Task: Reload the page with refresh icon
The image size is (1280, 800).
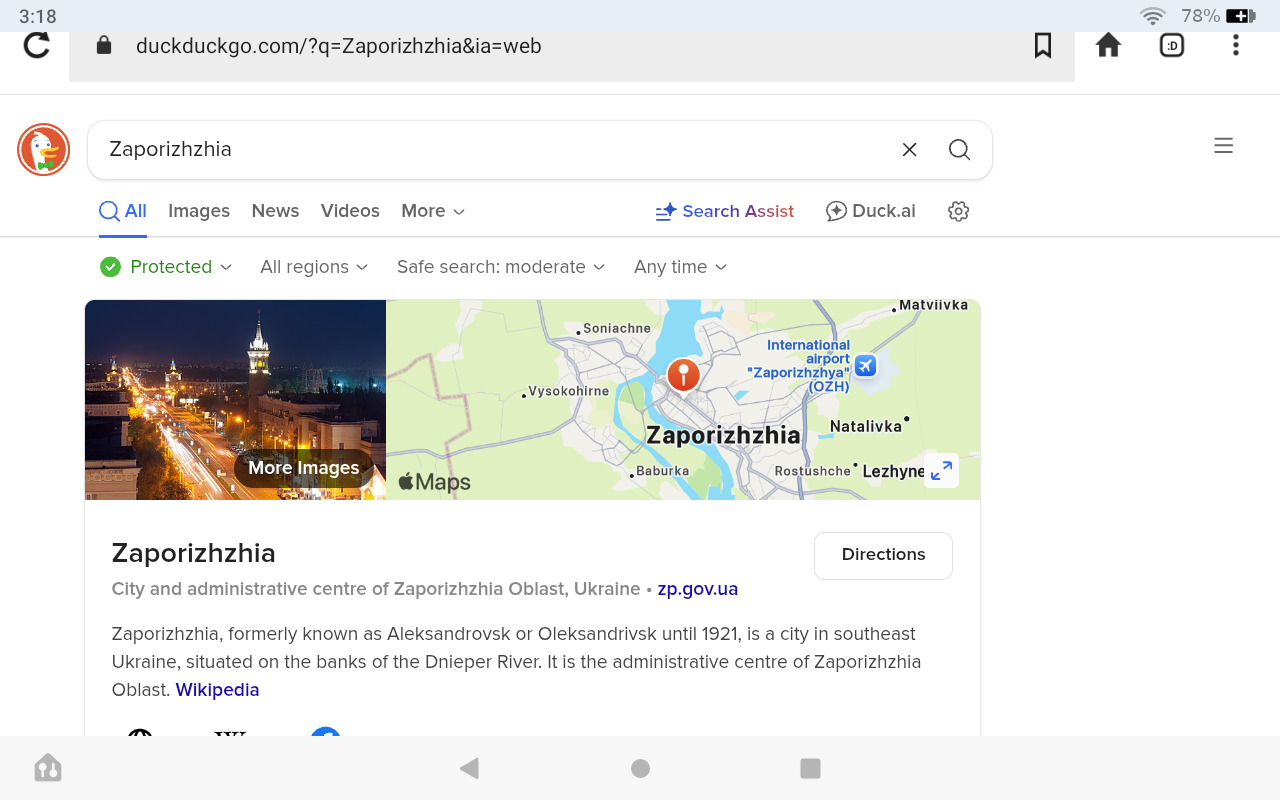Action: (x=37, y=46)
